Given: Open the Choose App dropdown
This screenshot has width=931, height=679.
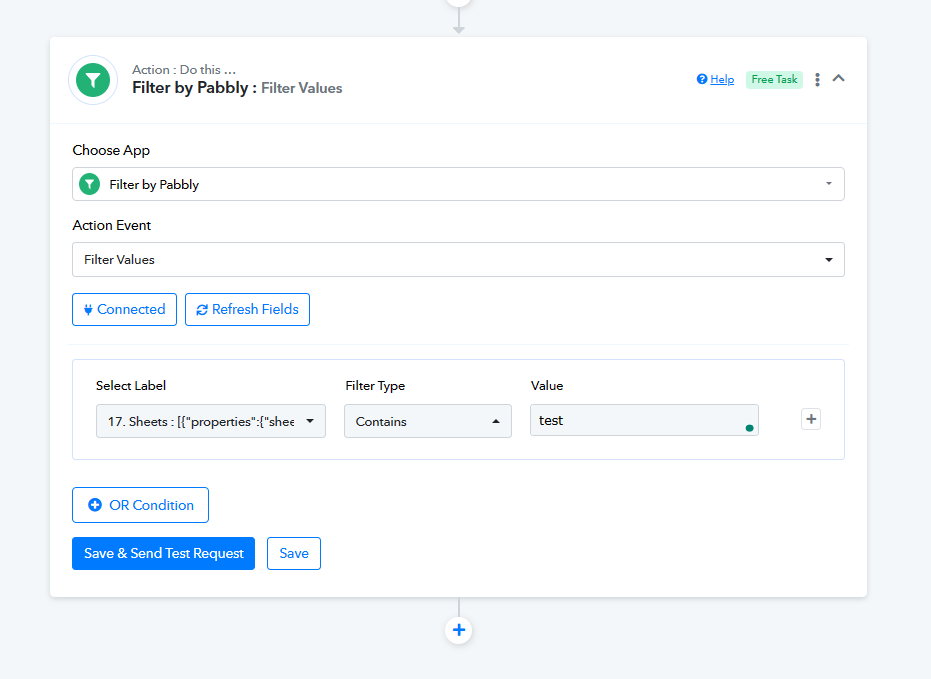Looking at the screenshot, I should pos(458,184).
